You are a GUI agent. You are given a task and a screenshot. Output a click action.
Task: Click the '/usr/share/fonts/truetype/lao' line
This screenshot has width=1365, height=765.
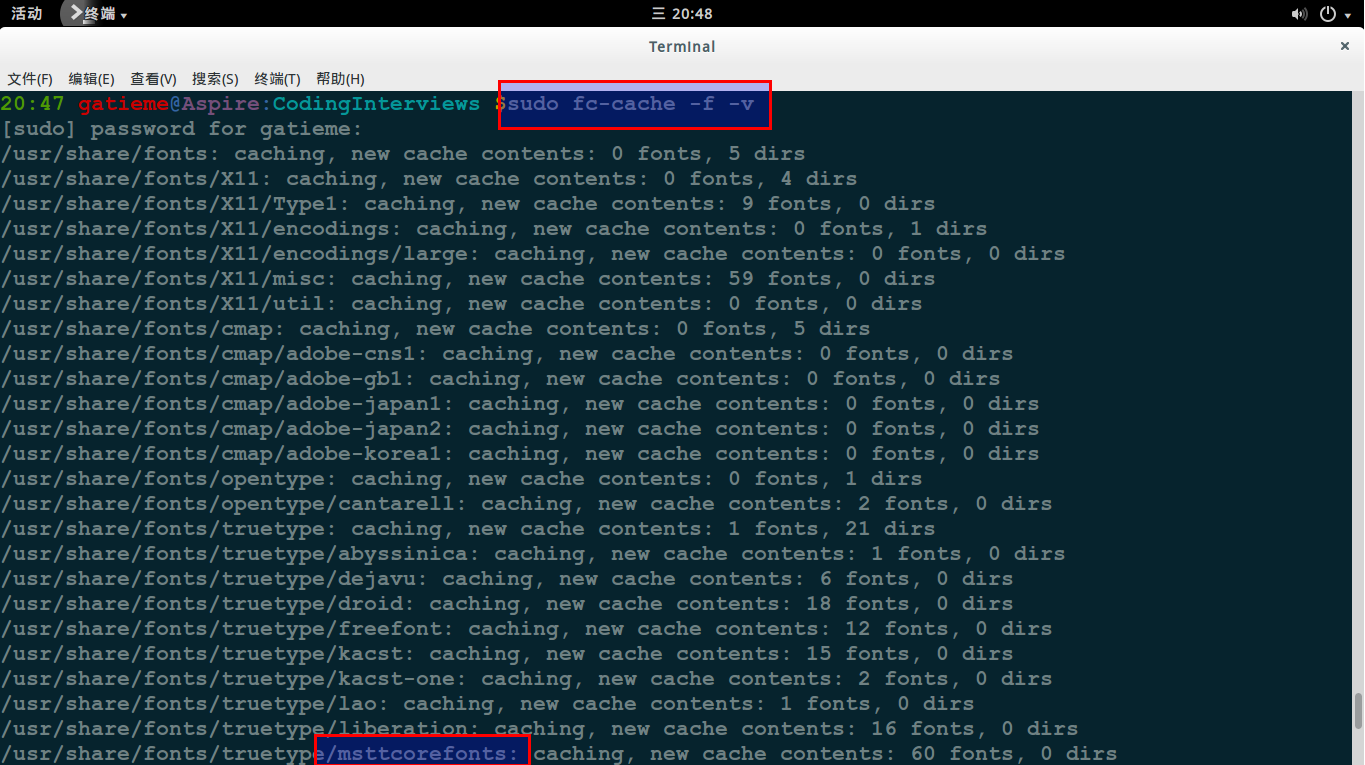488,704
